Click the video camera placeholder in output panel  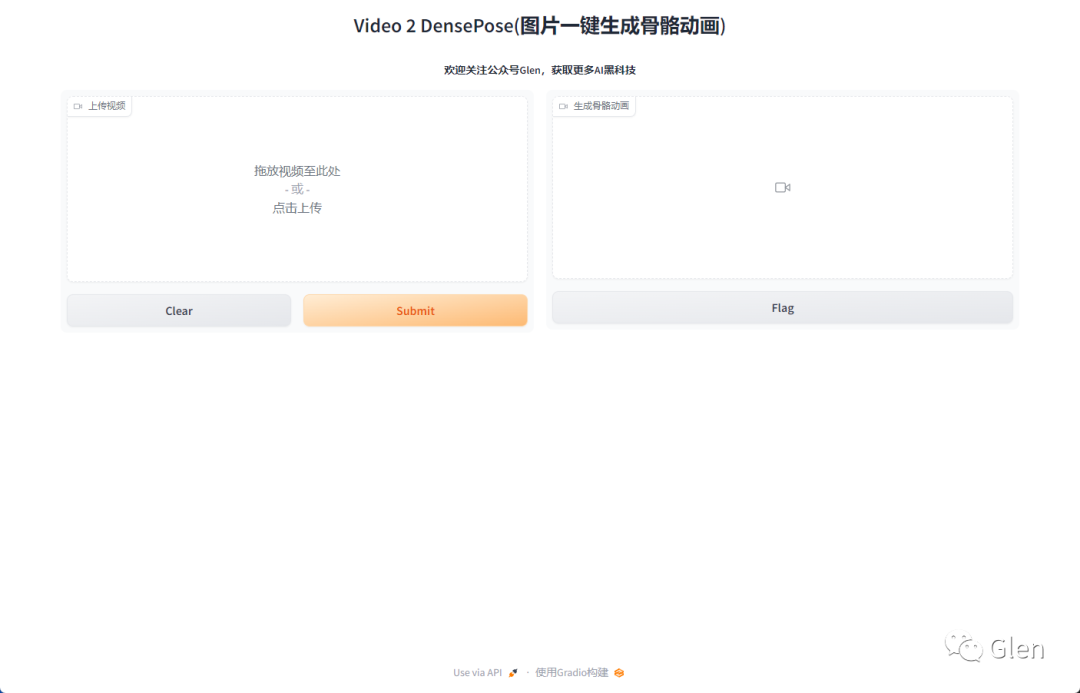(x=782, y=187)
